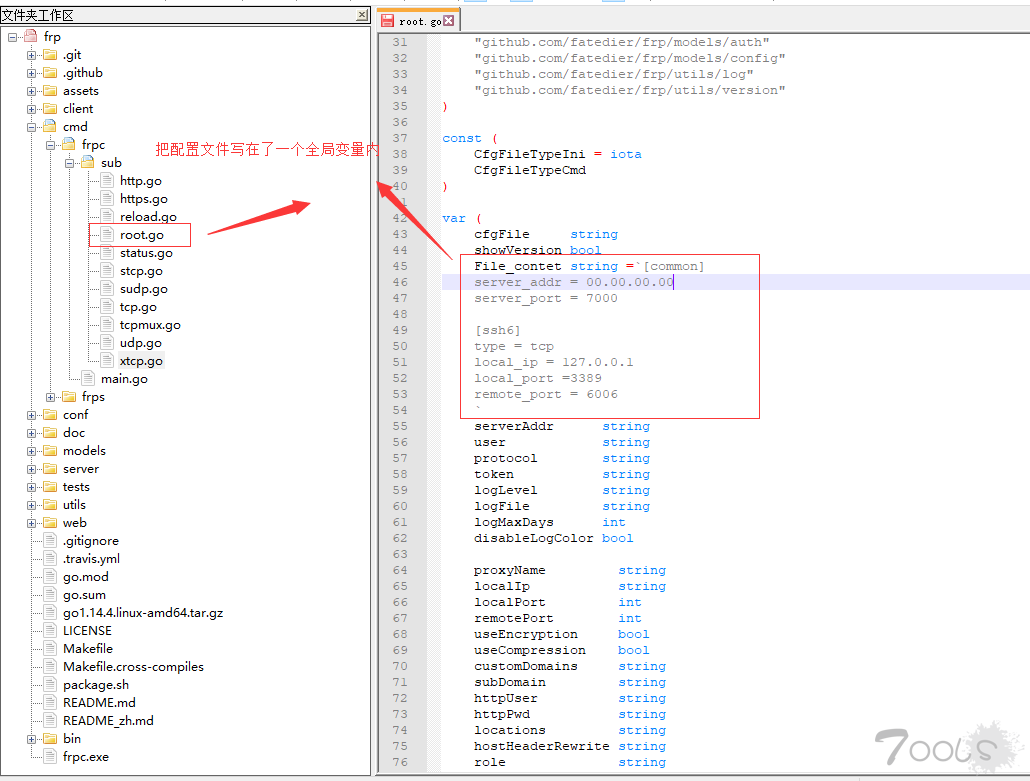Select go1.14.4.linux-amd64.tar.gz file

pyautogui.click(x=143, y=613)
